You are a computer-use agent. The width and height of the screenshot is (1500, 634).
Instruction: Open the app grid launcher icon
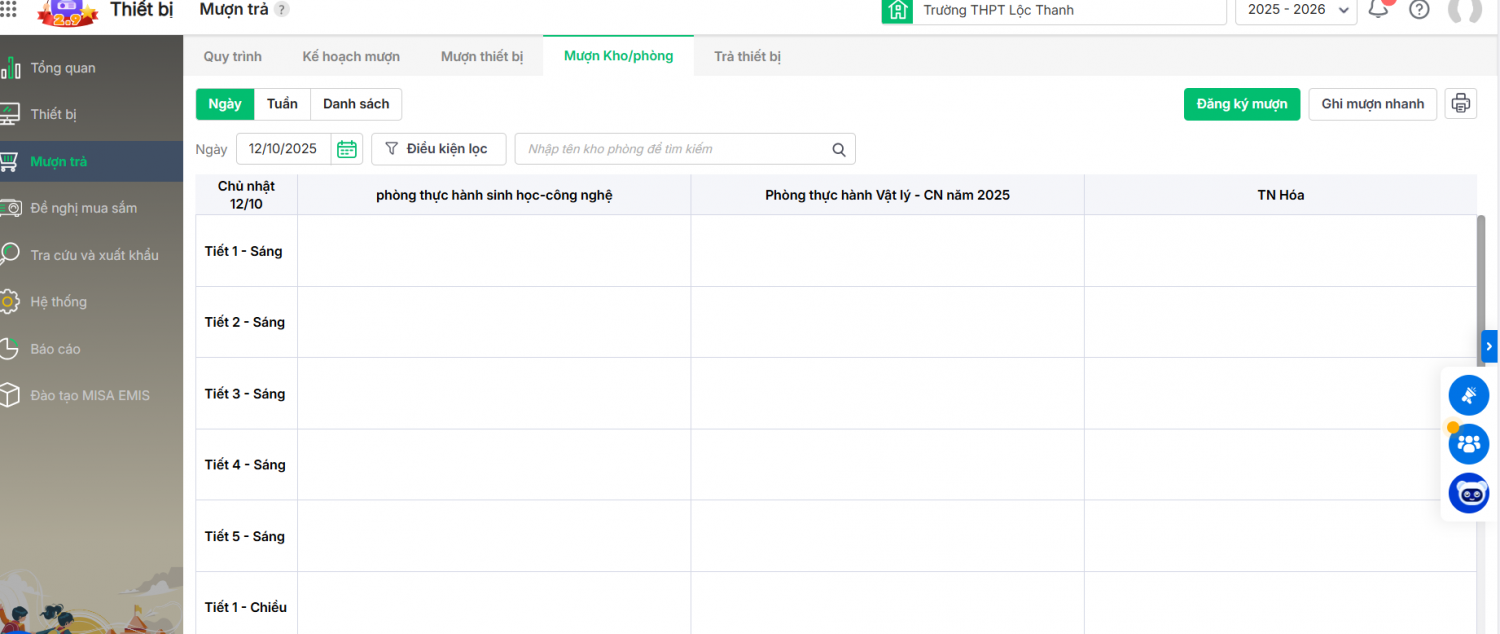click(8, 10)
